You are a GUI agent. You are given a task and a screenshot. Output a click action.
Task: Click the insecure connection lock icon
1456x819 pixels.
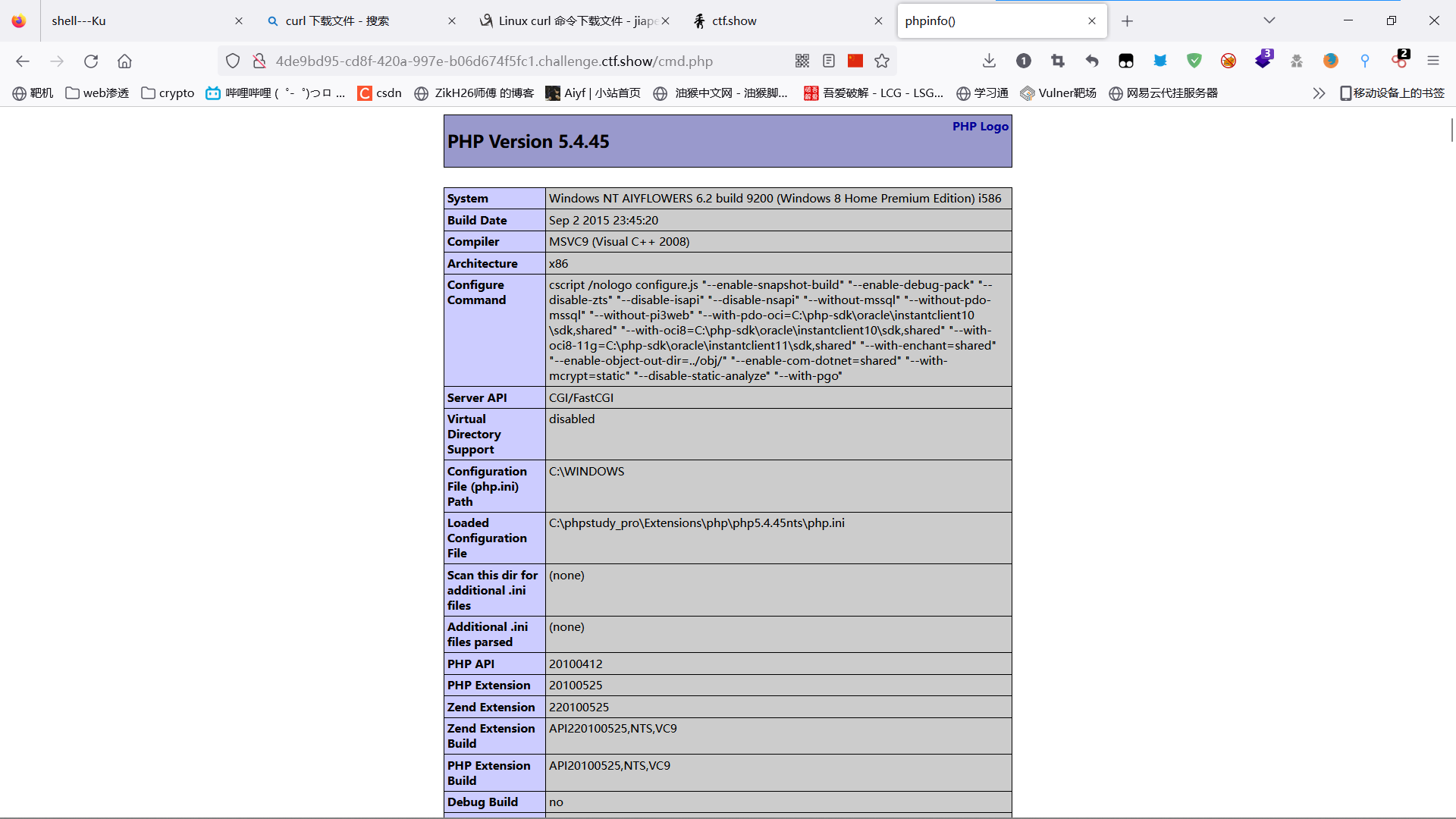click(259, 61)
